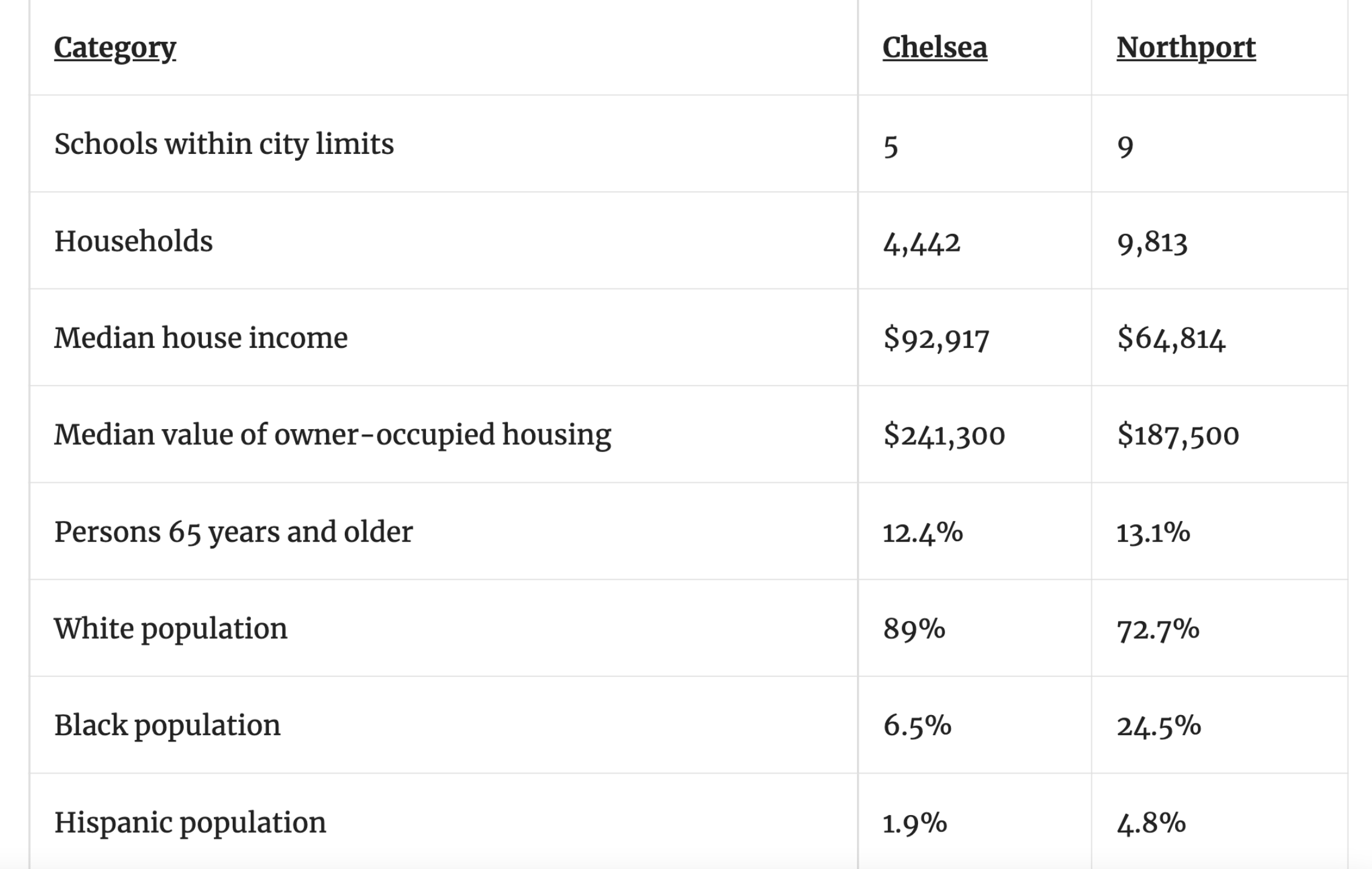
Task: Select the Median house income label
Action: pos(201,338)
